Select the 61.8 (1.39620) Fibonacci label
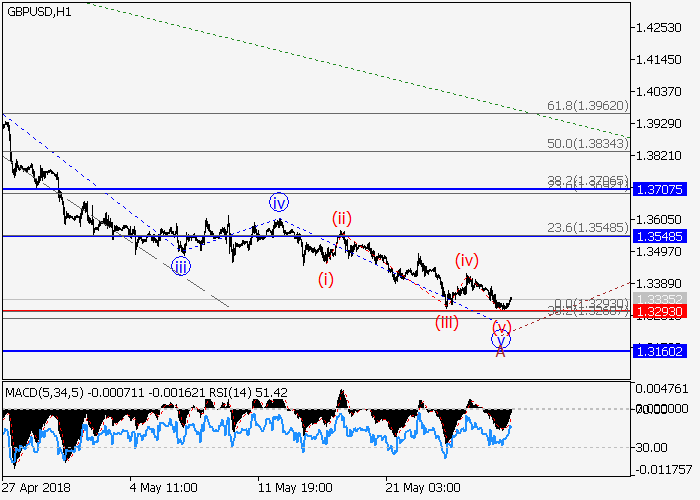Screen dimensions: 700x500 coord(587,104)
